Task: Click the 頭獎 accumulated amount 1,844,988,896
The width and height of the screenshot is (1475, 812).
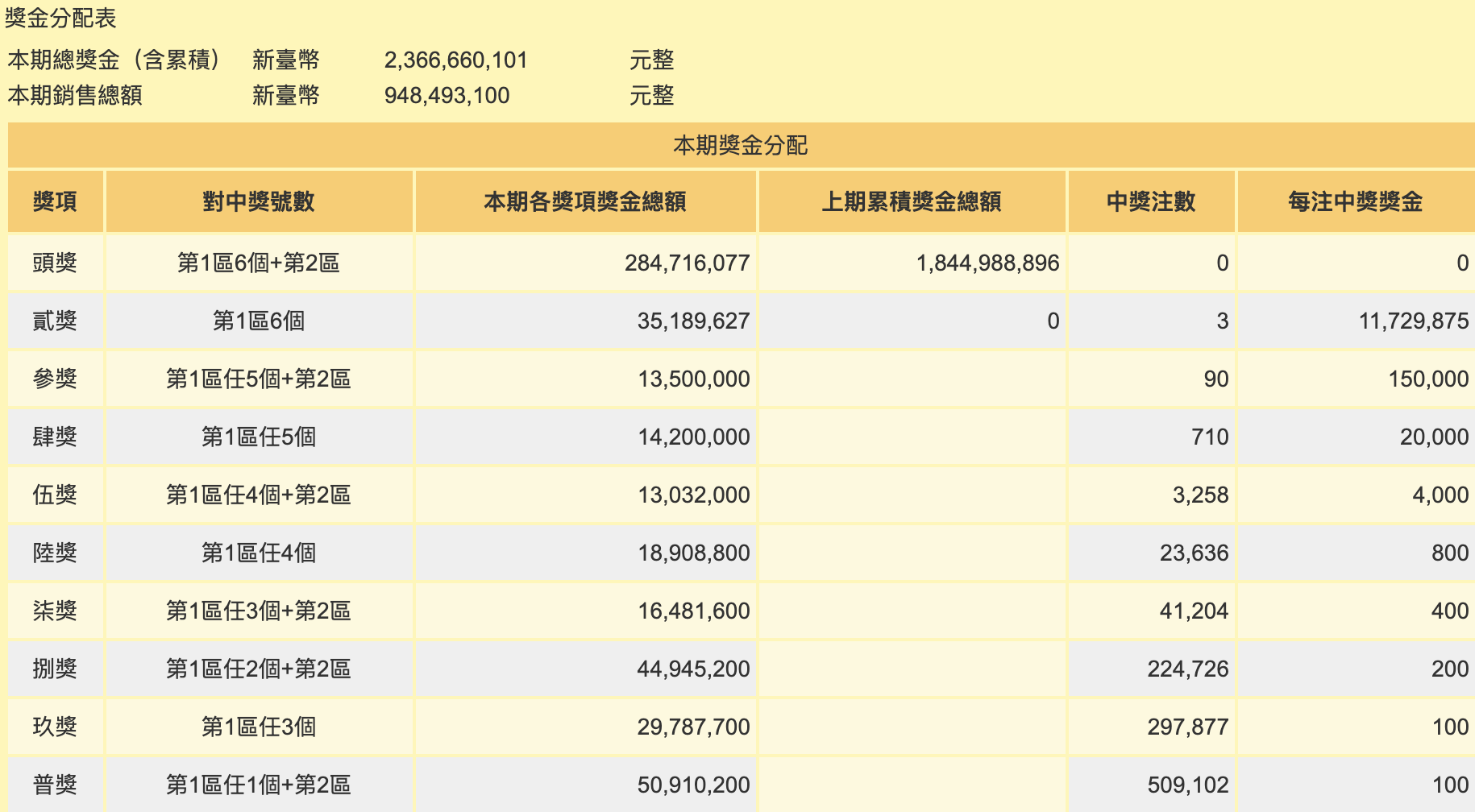Action: point(987,263)
